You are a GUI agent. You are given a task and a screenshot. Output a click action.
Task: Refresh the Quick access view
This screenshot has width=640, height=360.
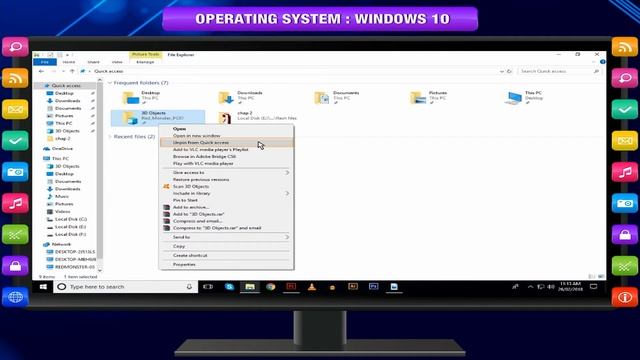(509, 71)
